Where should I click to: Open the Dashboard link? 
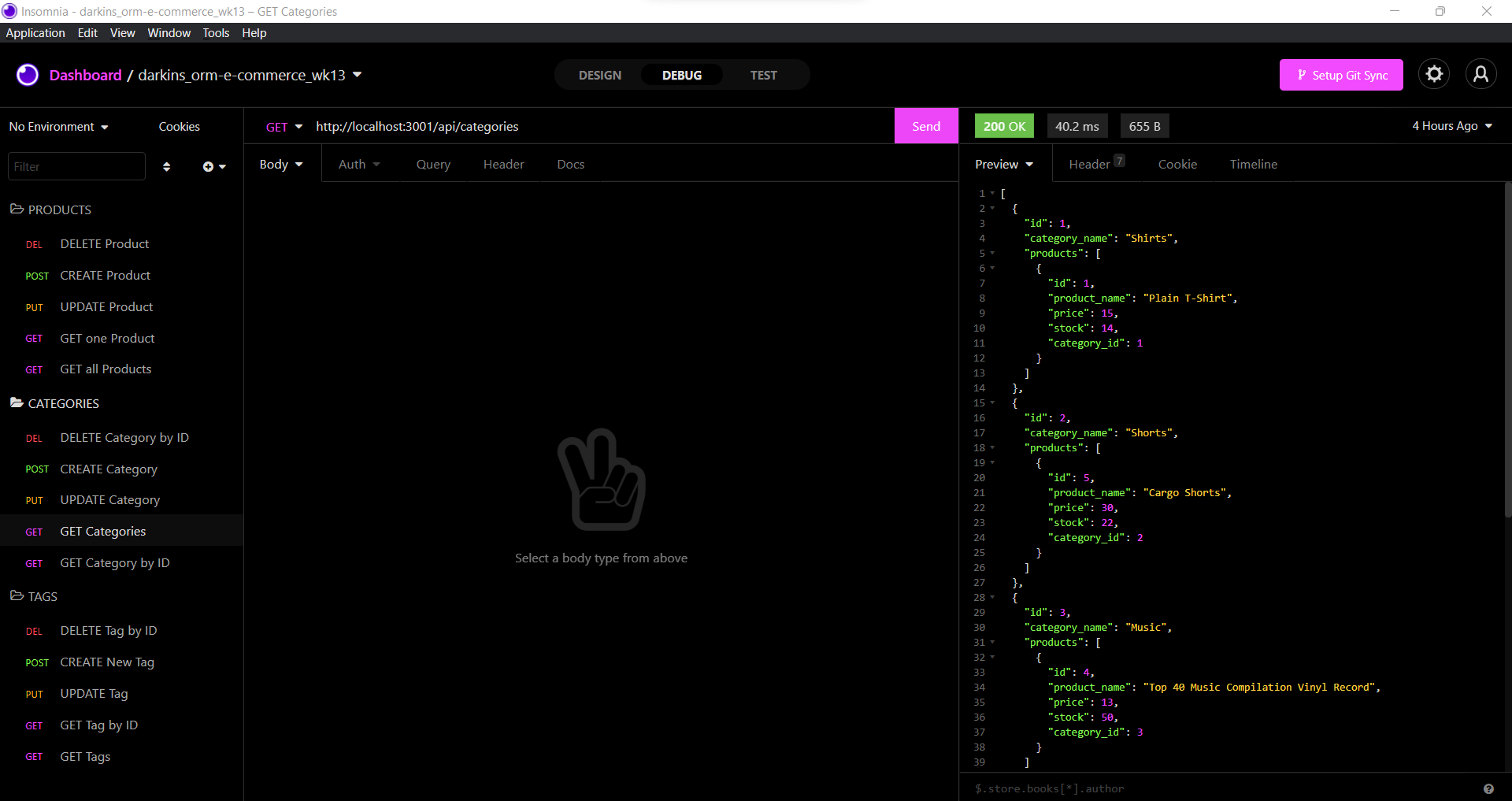(85, 75)
